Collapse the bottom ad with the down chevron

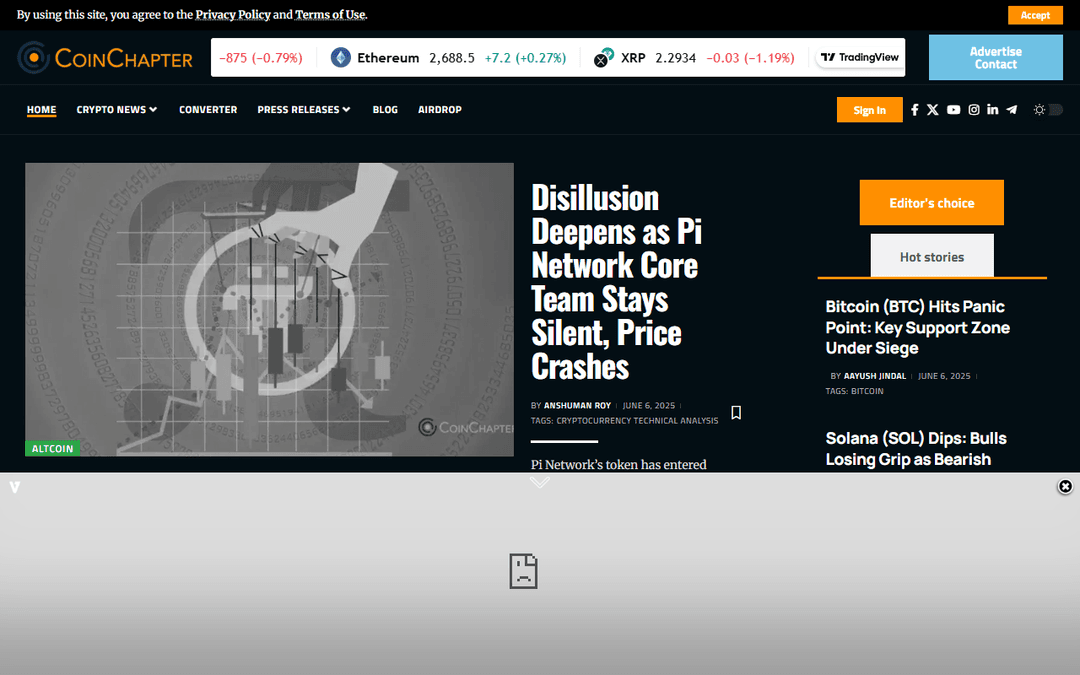pos(540,482)
